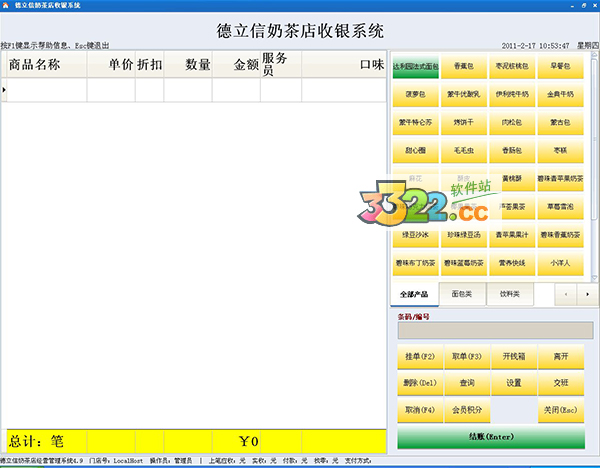This screenshot has width=600, height=468.
Task: Open the 饮料类 category tab
Action: click(x=509, y=294)
